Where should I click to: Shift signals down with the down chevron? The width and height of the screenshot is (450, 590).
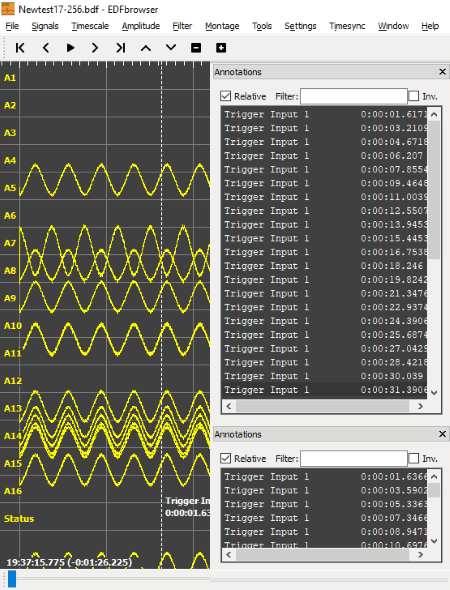[171, 48]
